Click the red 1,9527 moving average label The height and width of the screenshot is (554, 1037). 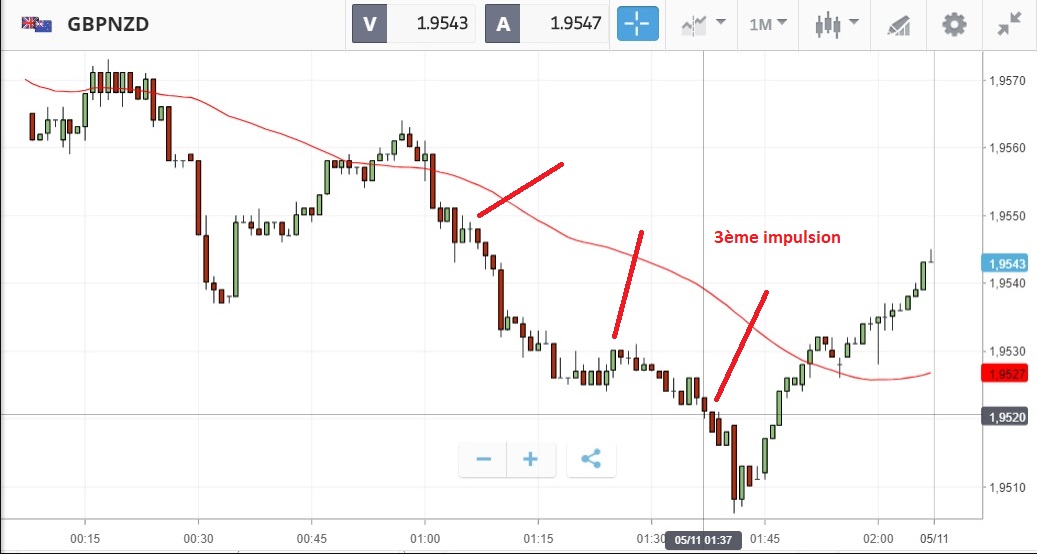1004,374
